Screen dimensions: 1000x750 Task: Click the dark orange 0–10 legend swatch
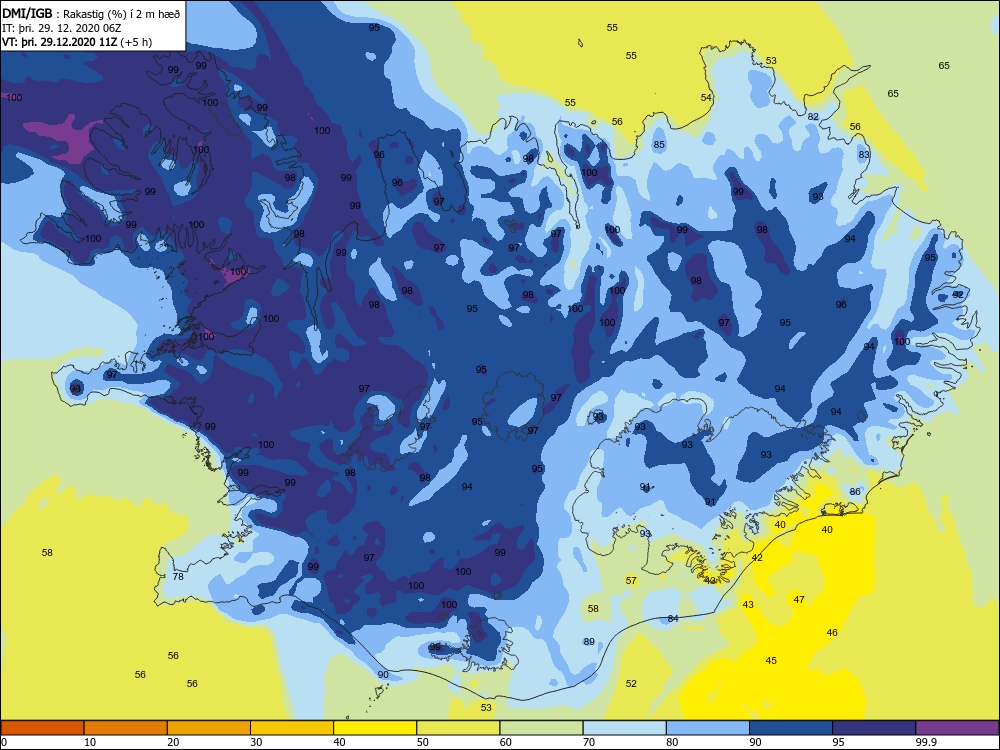tap(42, 728)
